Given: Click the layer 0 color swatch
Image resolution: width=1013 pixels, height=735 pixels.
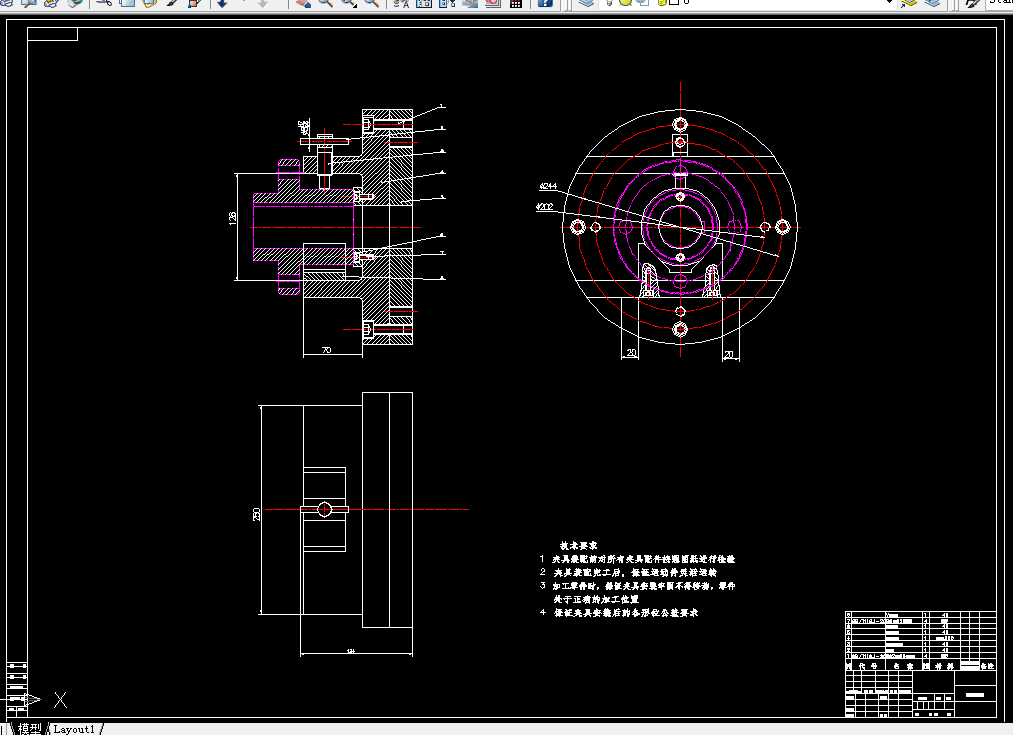Looking at the screenshot, I should pos(674,3).
